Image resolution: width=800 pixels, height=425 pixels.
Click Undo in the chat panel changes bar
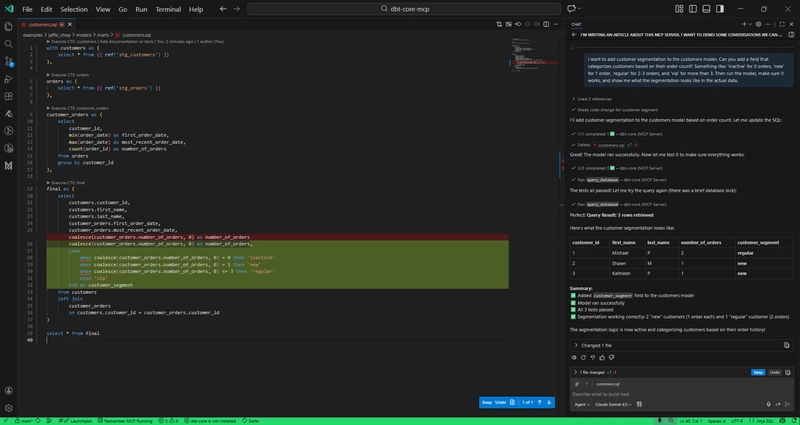[x=774, y=372]
